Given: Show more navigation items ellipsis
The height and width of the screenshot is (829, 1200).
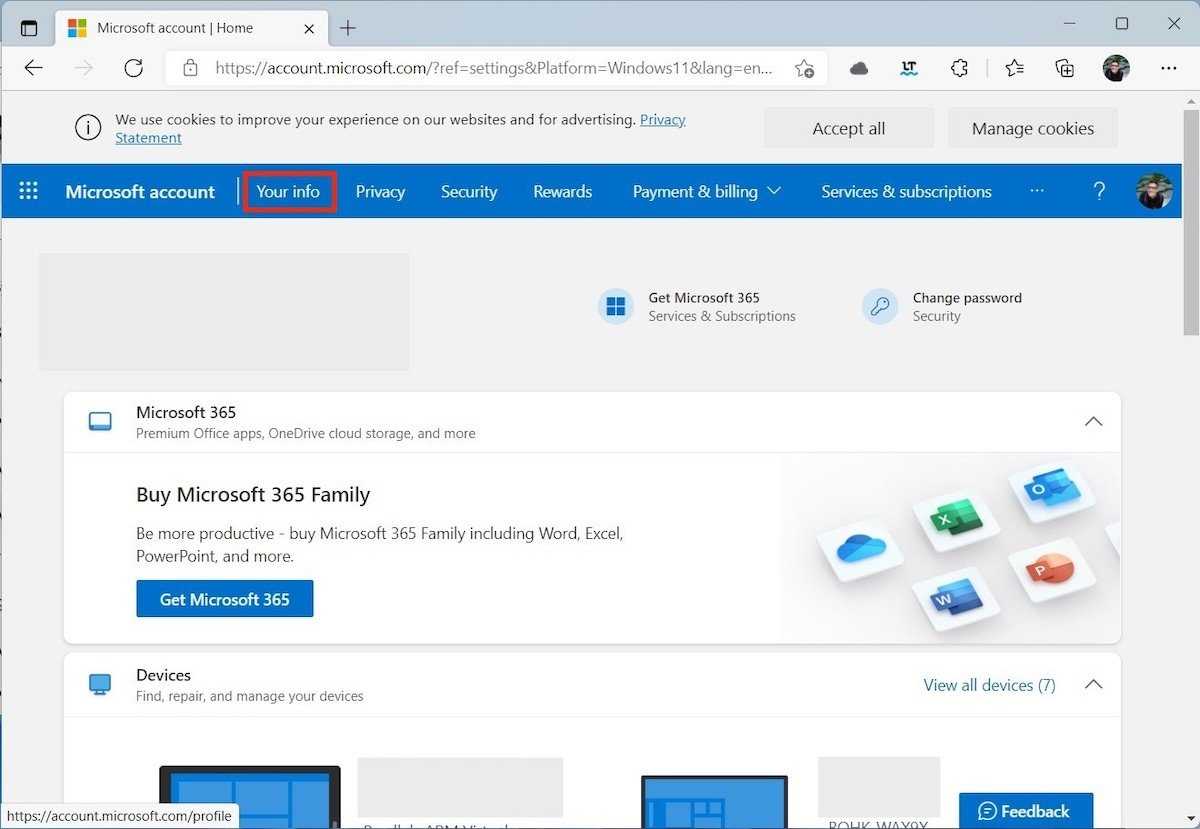Looking at the screenshot, I should pyautogui.click(x=1037, y=191).
